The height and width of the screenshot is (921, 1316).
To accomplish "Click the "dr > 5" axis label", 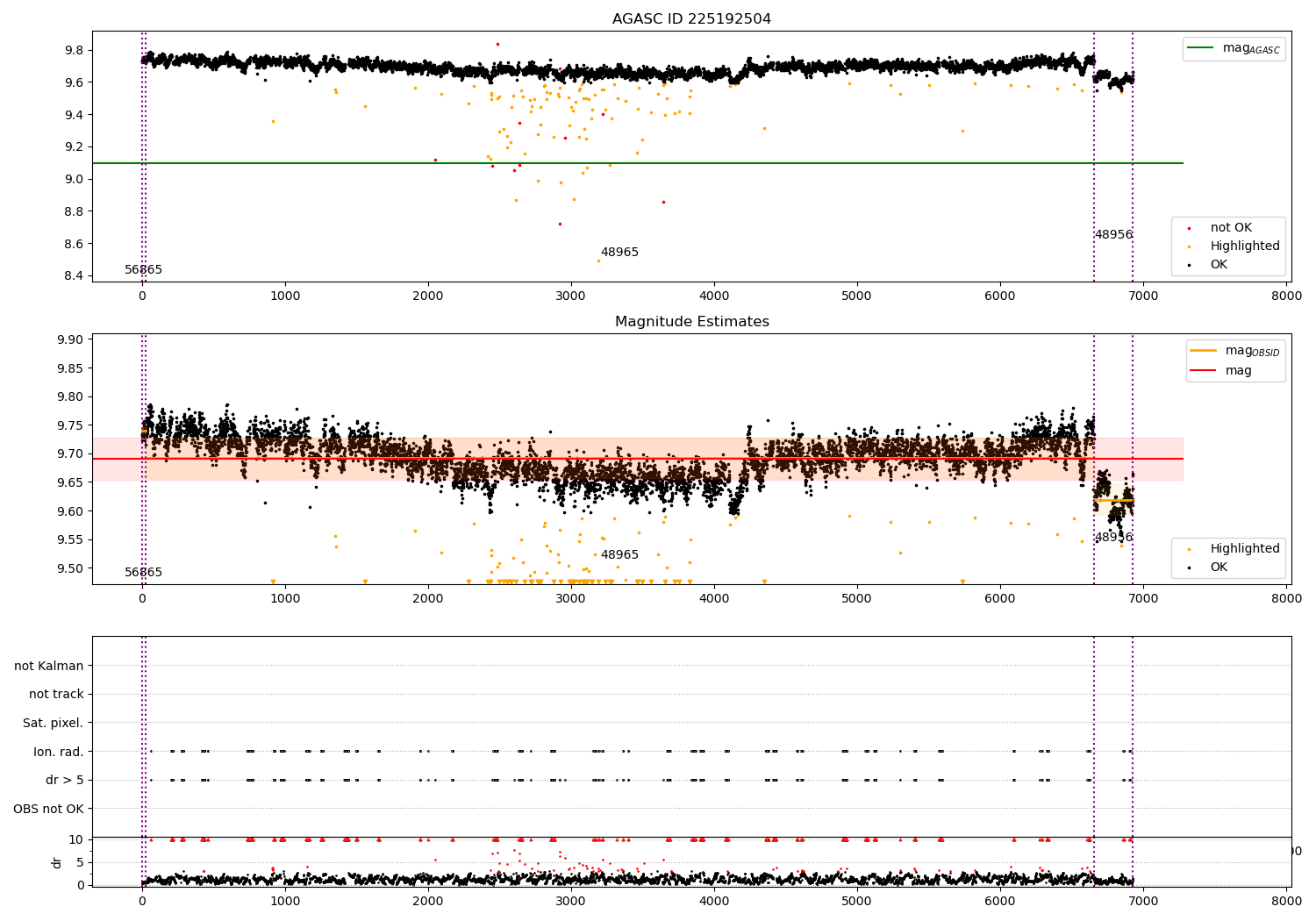I will point(65,781).
